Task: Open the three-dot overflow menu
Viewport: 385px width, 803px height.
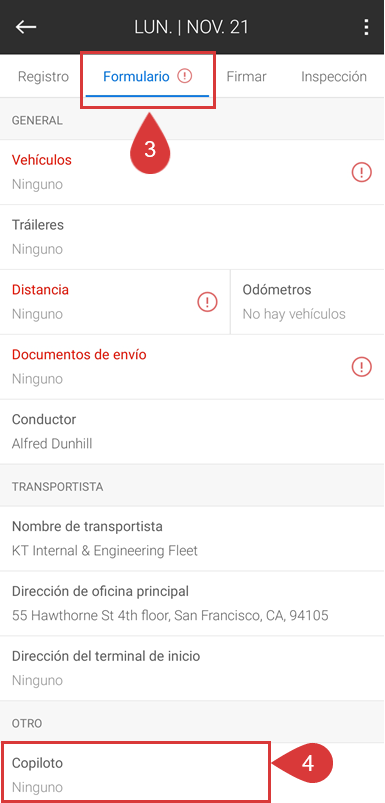Action: pos(366,27)
